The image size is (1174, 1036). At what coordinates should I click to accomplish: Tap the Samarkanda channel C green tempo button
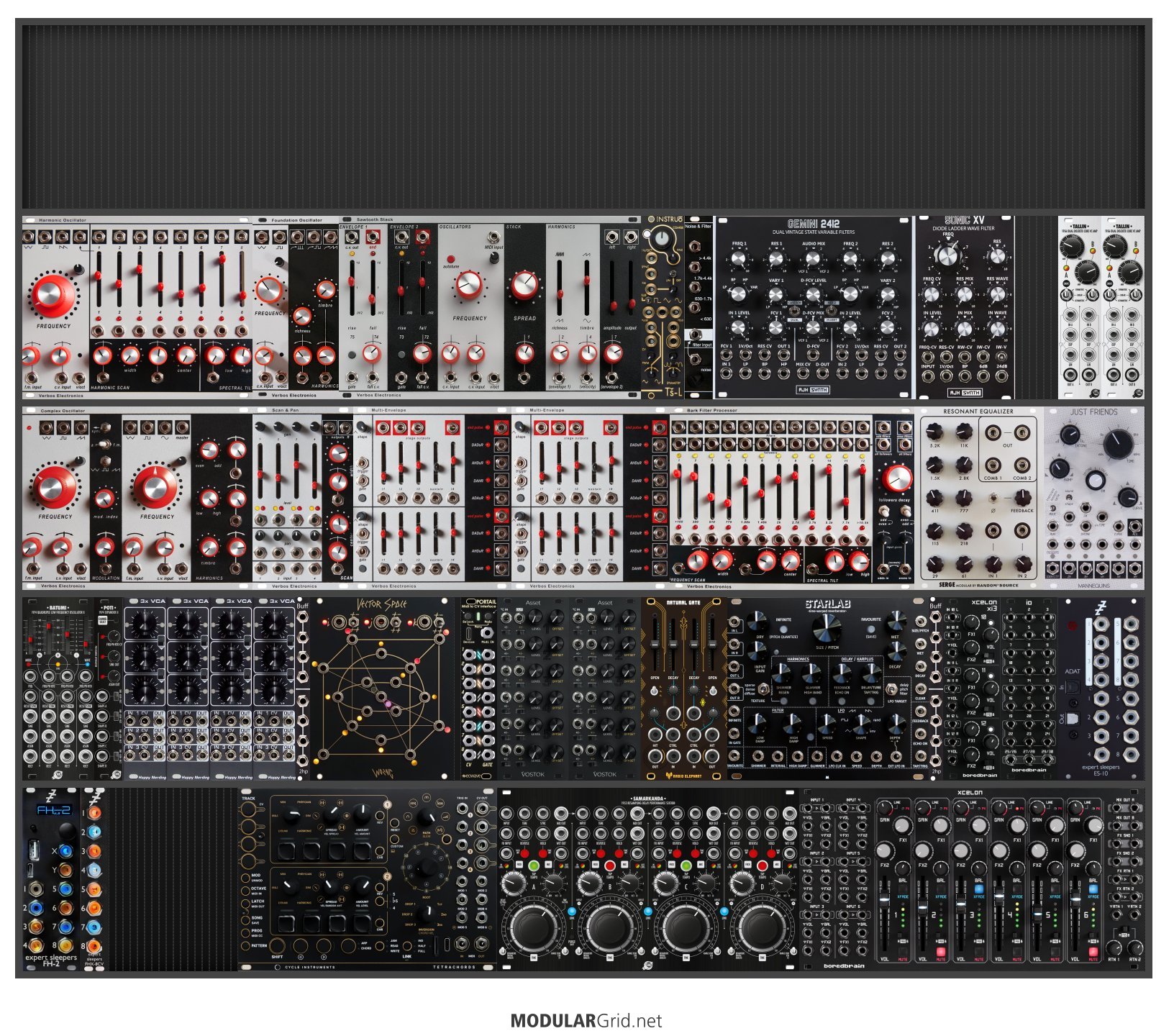tap(686, 865)
